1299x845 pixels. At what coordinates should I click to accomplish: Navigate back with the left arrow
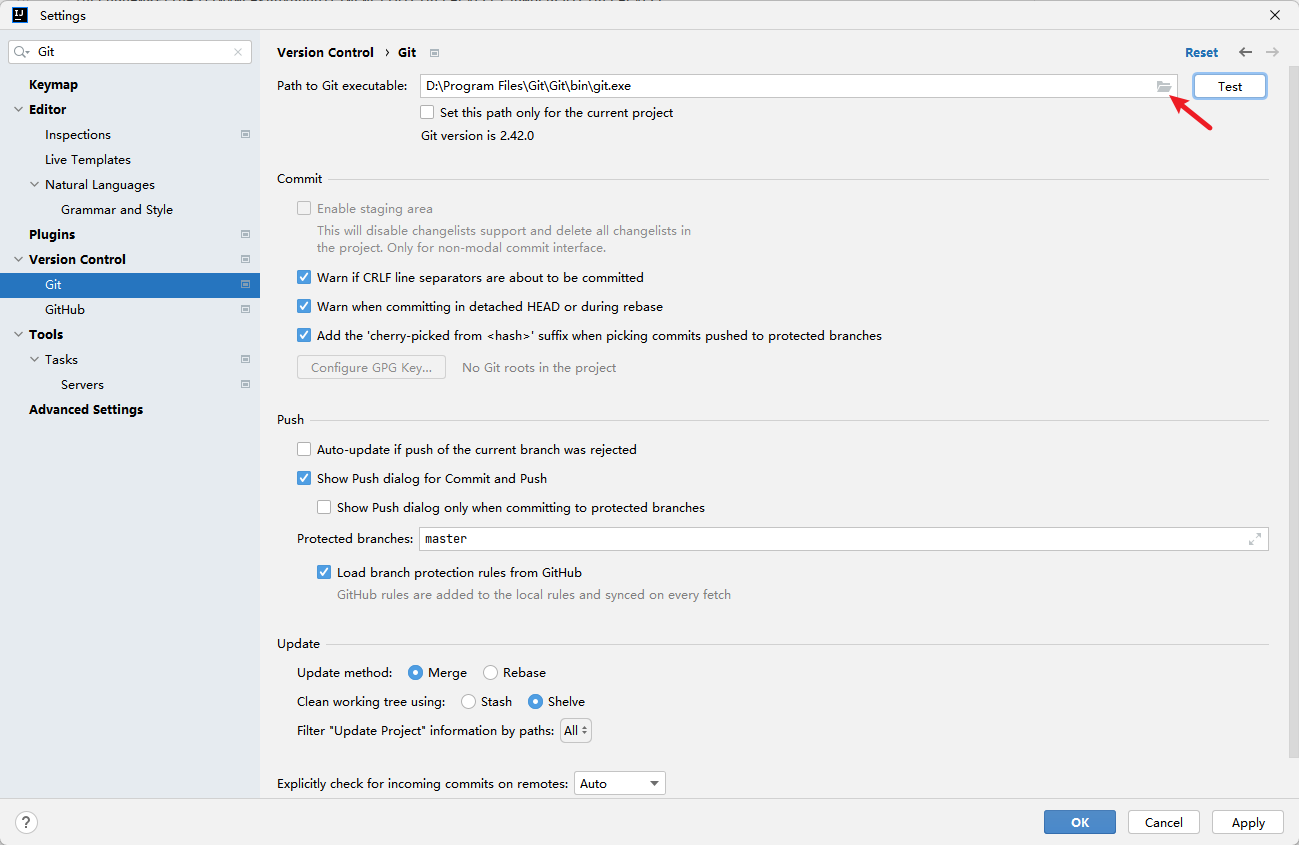point(1245,52)
